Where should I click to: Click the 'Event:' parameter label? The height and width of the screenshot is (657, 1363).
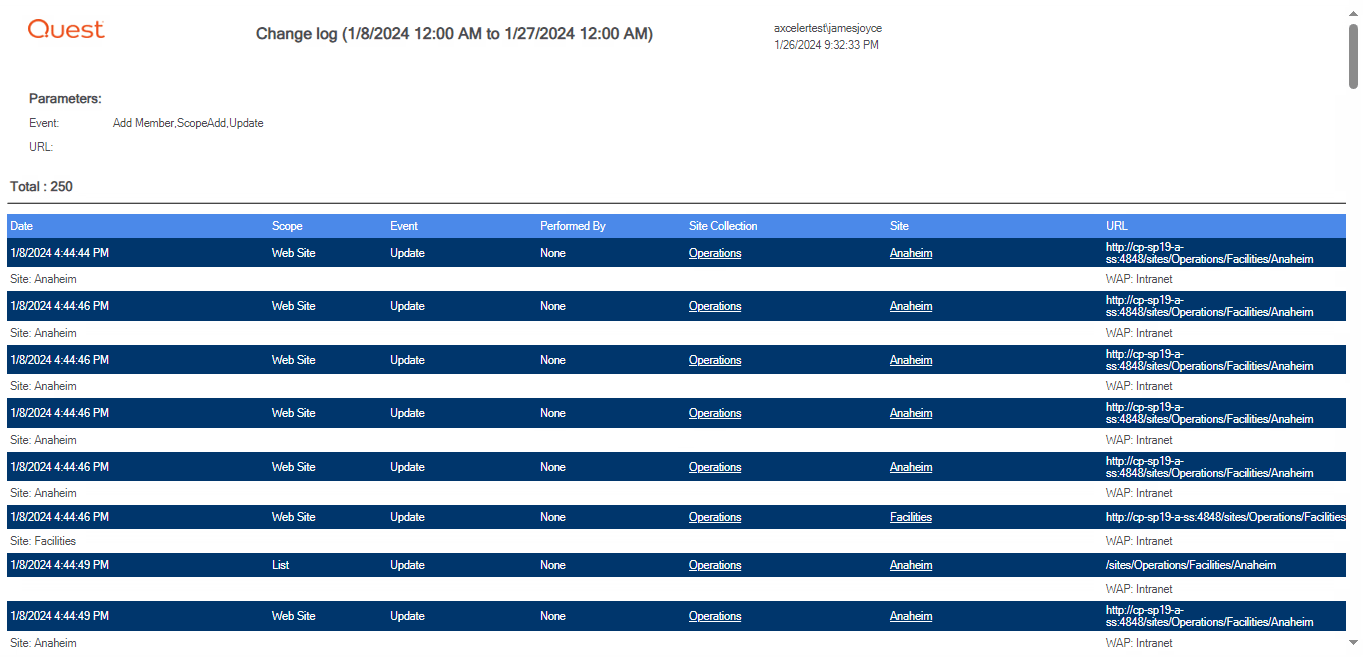[x=44, y=123]
